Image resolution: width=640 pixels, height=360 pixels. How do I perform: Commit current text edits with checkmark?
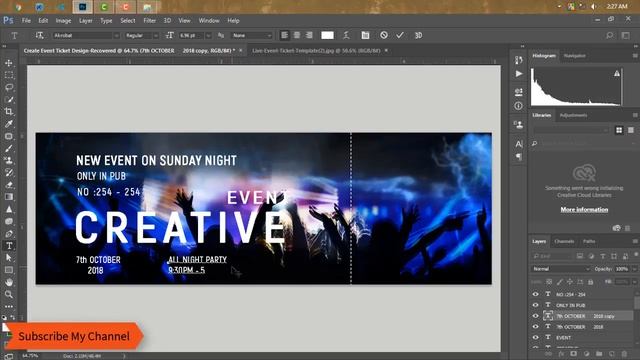400,36
